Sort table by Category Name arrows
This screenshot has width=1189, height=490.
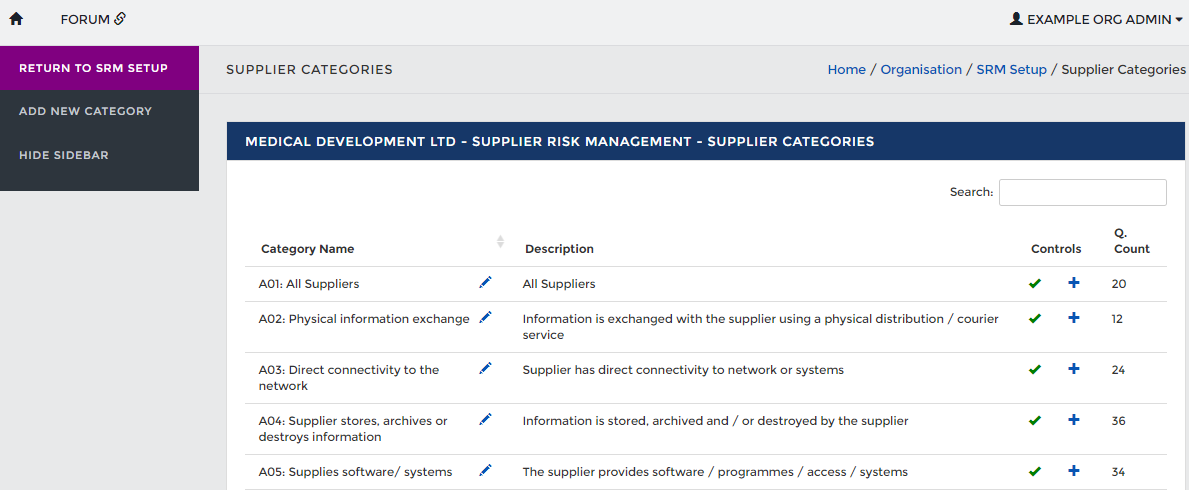tap(500, 242)
